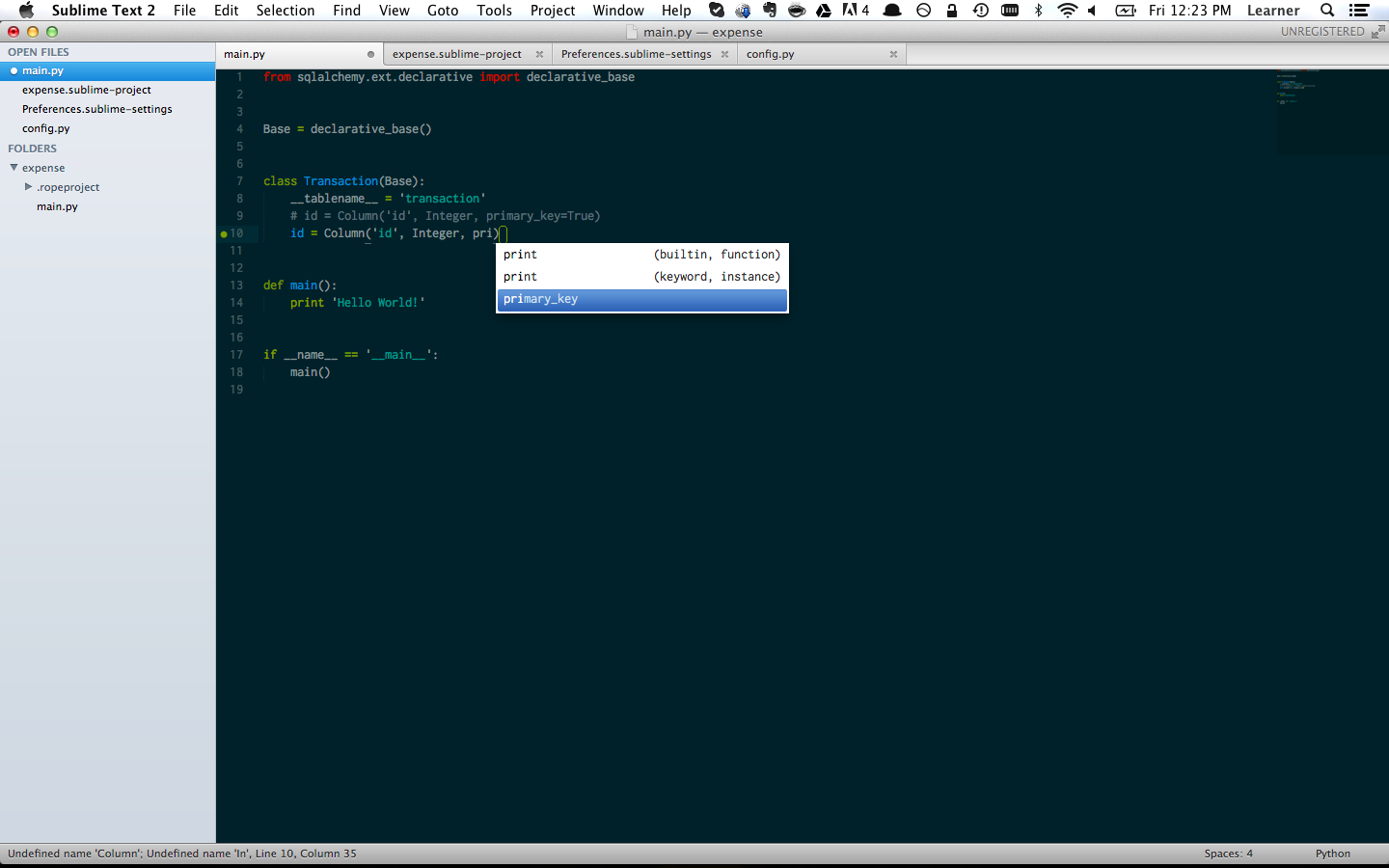Open the Apple menu
The height and width of the screenshot is (868, 1389).
coord(26,11)
